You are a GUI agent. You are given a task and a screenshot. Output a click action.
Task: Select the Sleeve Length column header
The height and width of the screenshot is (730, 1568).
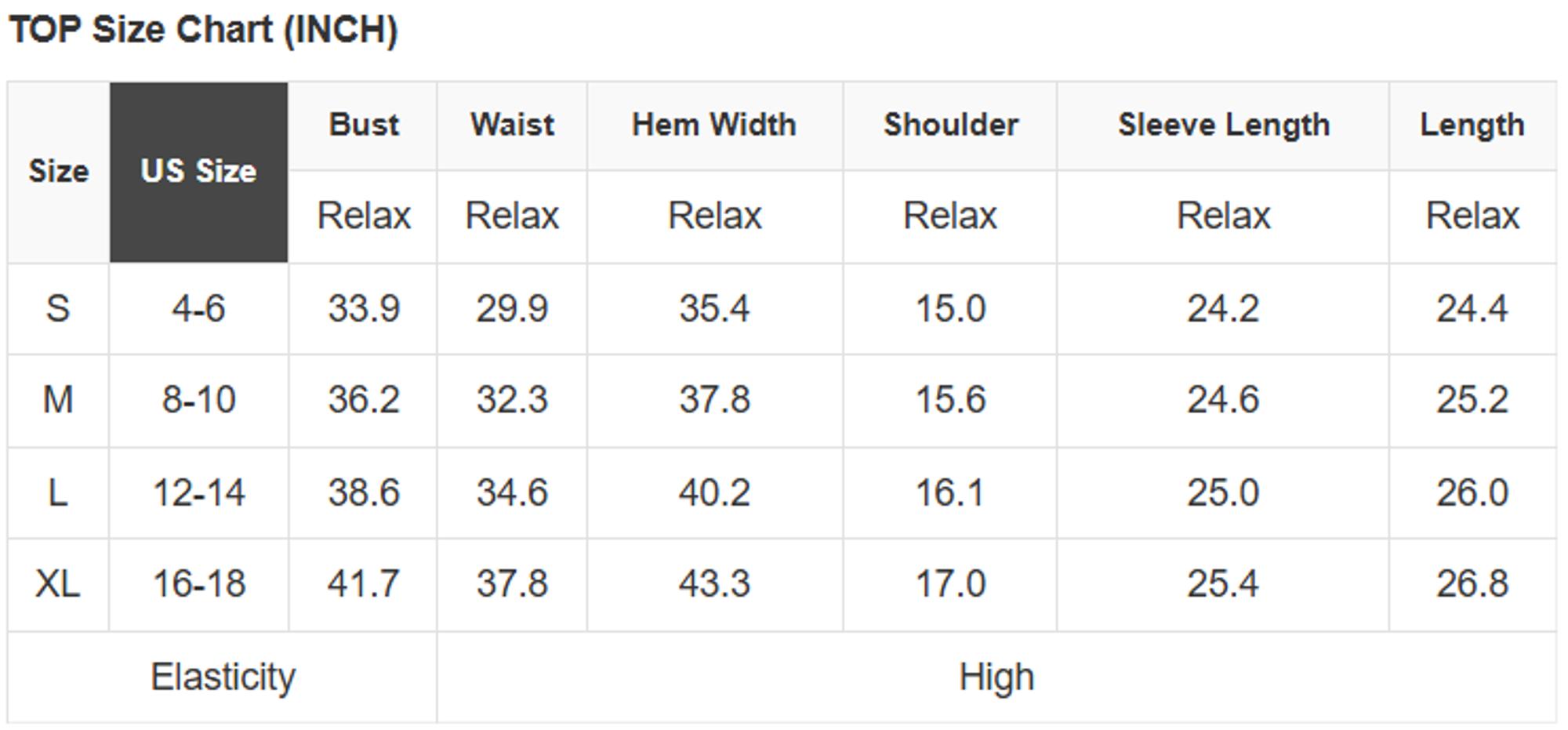(x=1223, y=125)
